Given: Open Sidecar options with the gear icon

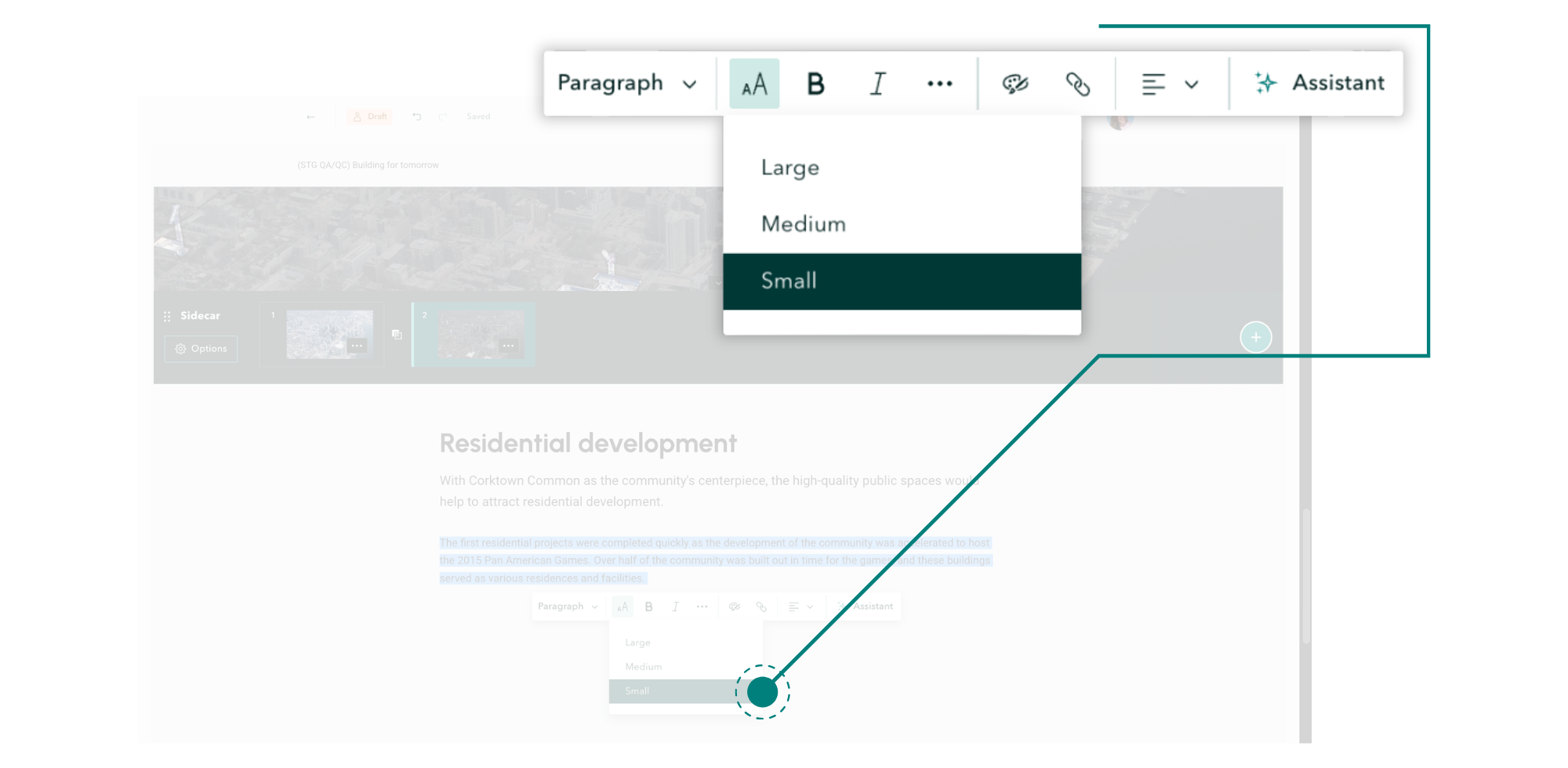Looking at the screenshot, I should pyautogui.click(x=201, y=349).
